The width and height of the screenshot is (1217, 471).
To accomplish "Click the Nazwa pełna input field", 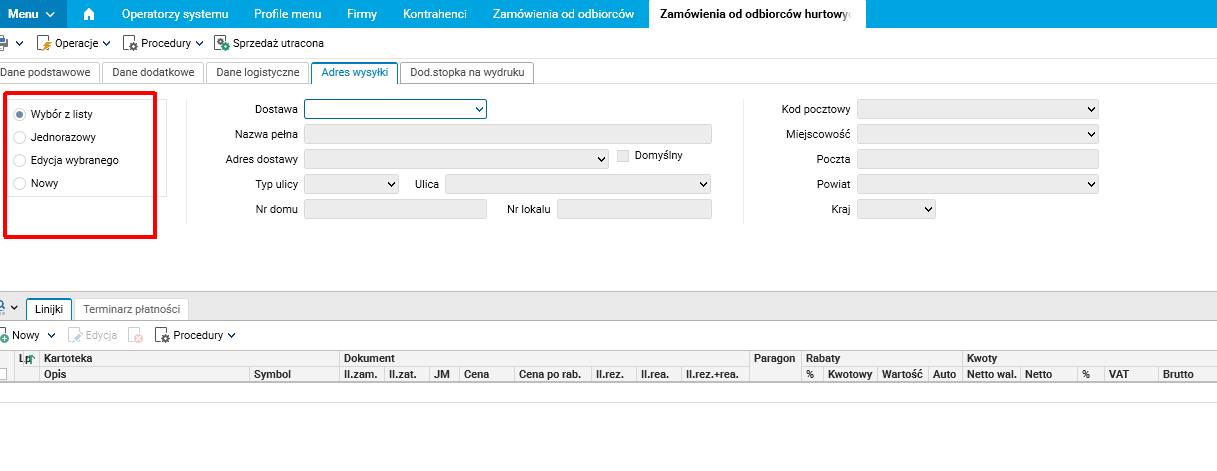I will tap(507, 134).
